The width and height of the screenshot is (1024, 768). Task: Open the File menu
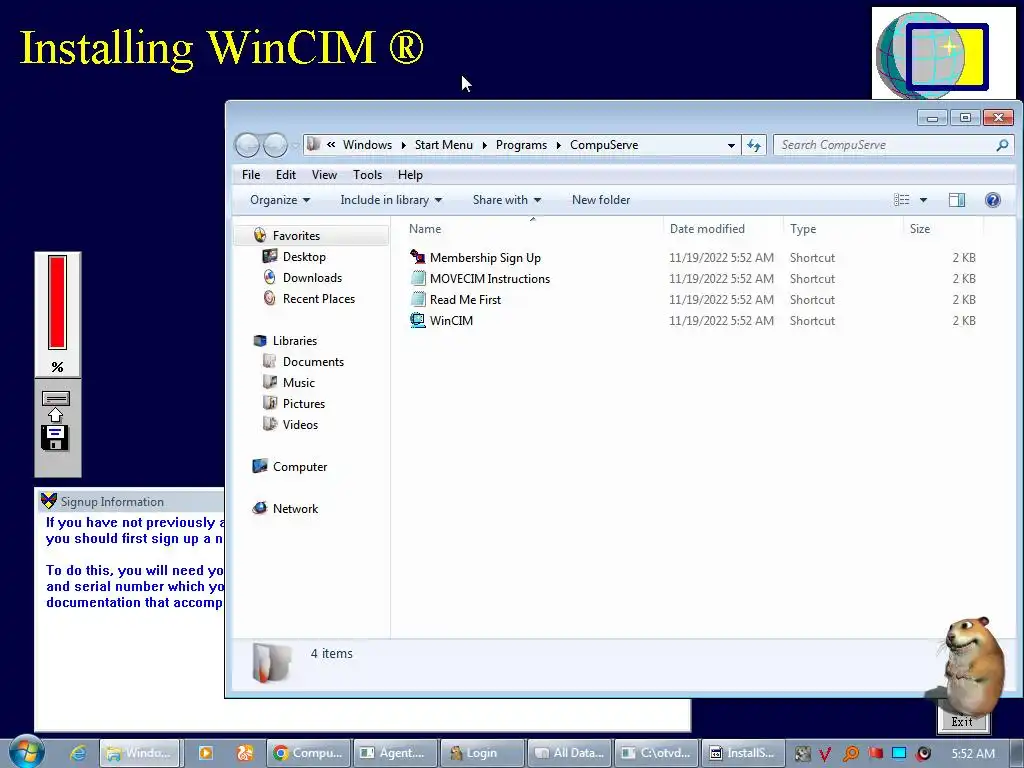point(251,175)
